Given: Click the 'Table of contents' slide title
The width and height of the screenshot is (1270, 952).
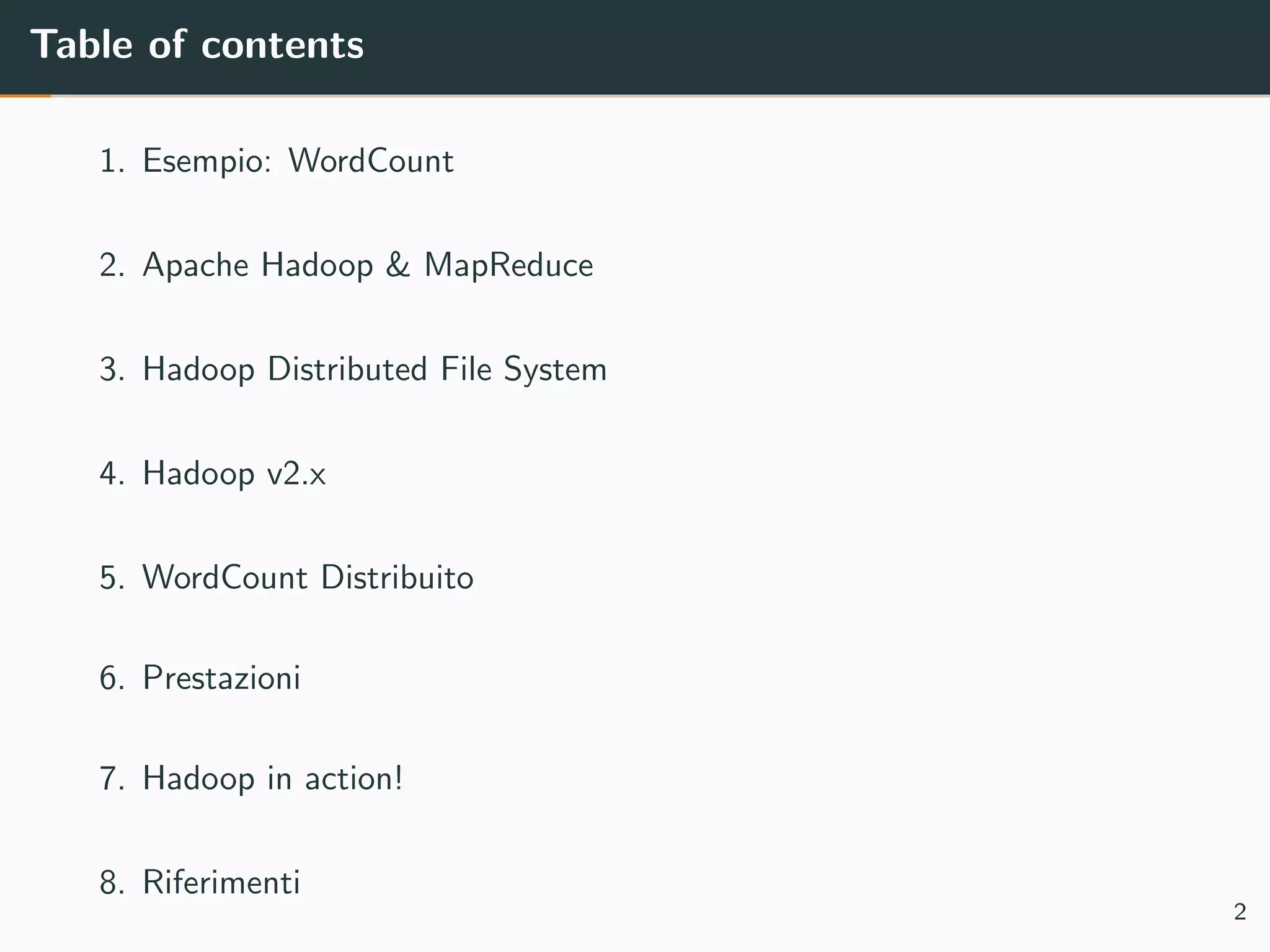Looking at the screenshot, I should (x=197, y=45).
